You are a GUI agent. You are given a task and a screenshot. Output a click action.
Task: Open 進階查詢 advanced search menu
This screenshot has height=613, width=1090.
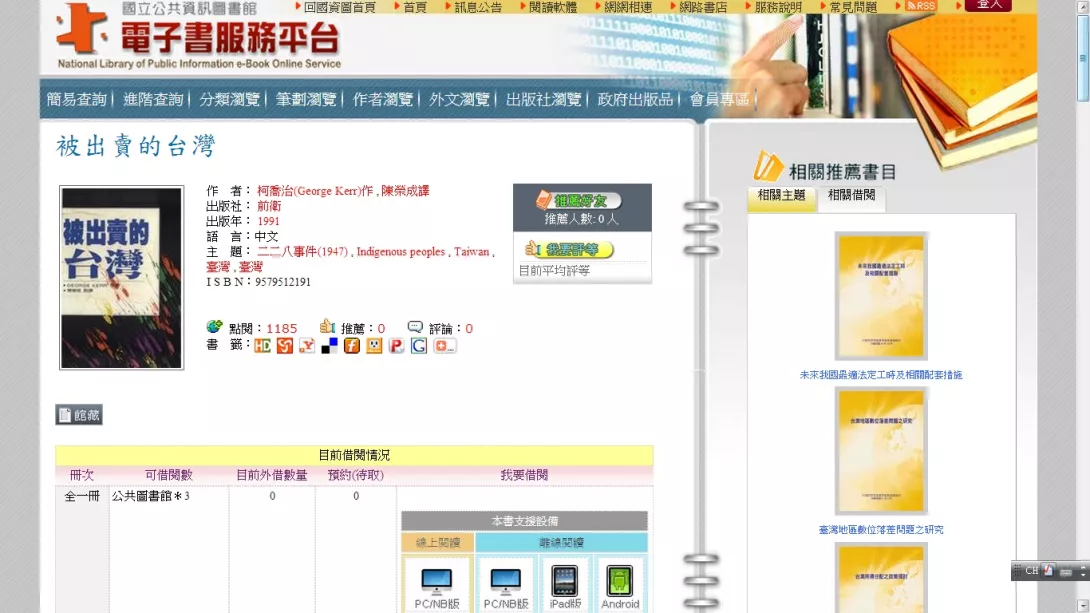tap(153, 99)
